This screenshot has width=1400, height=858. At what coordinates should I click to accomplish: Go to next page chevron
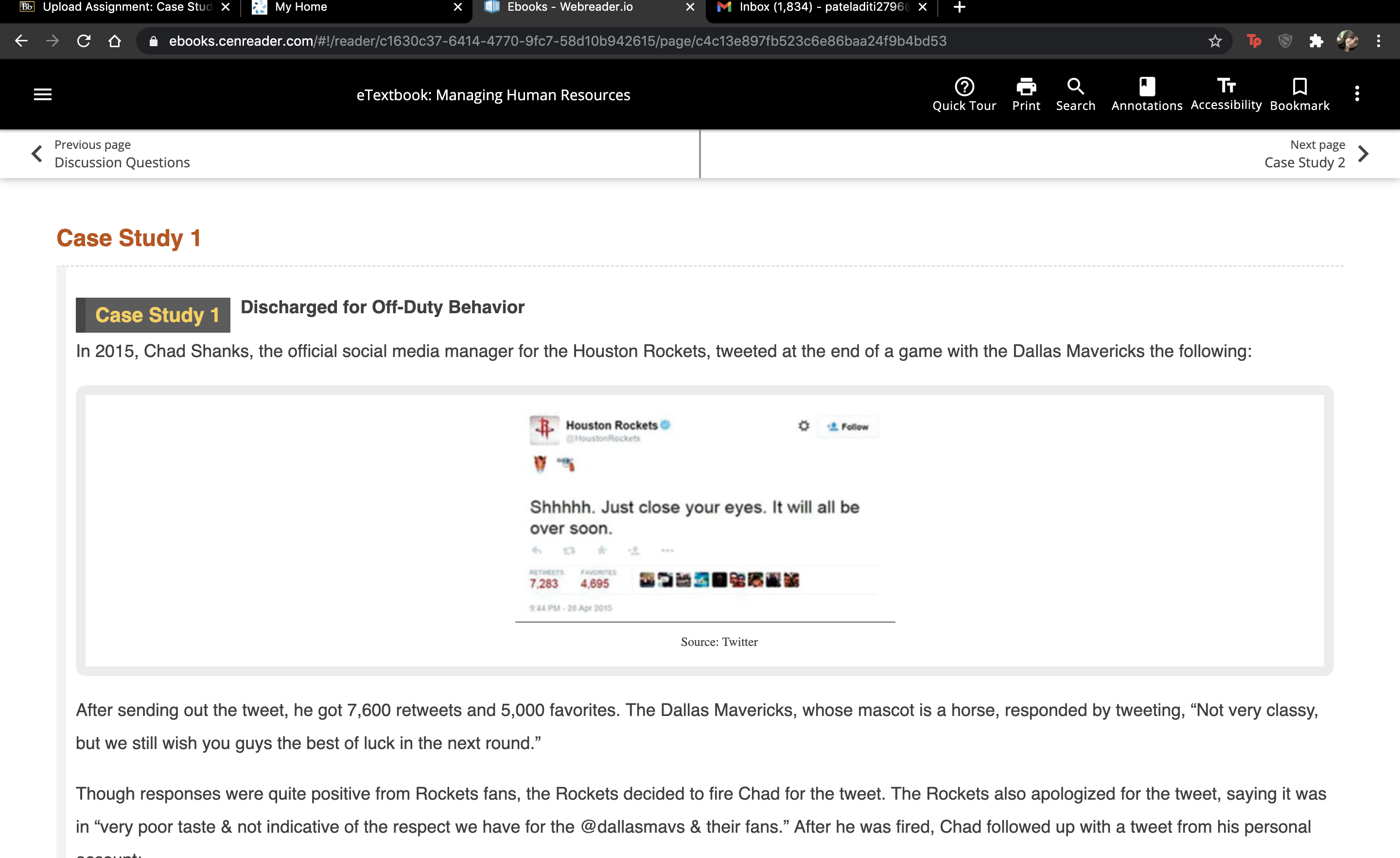tap(1363, 154)
